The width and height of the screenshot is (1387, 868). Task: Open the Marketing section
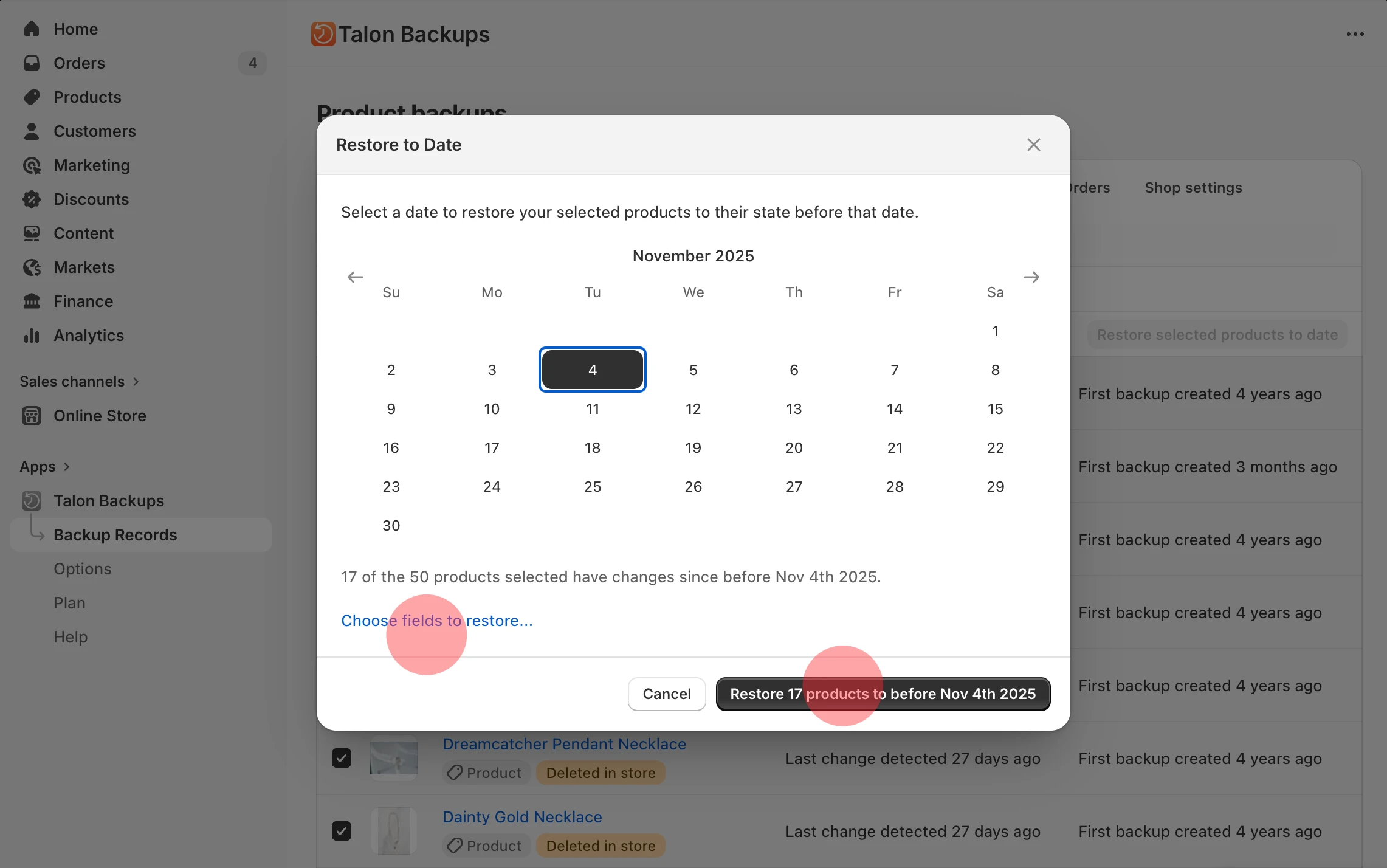(92, 165)
